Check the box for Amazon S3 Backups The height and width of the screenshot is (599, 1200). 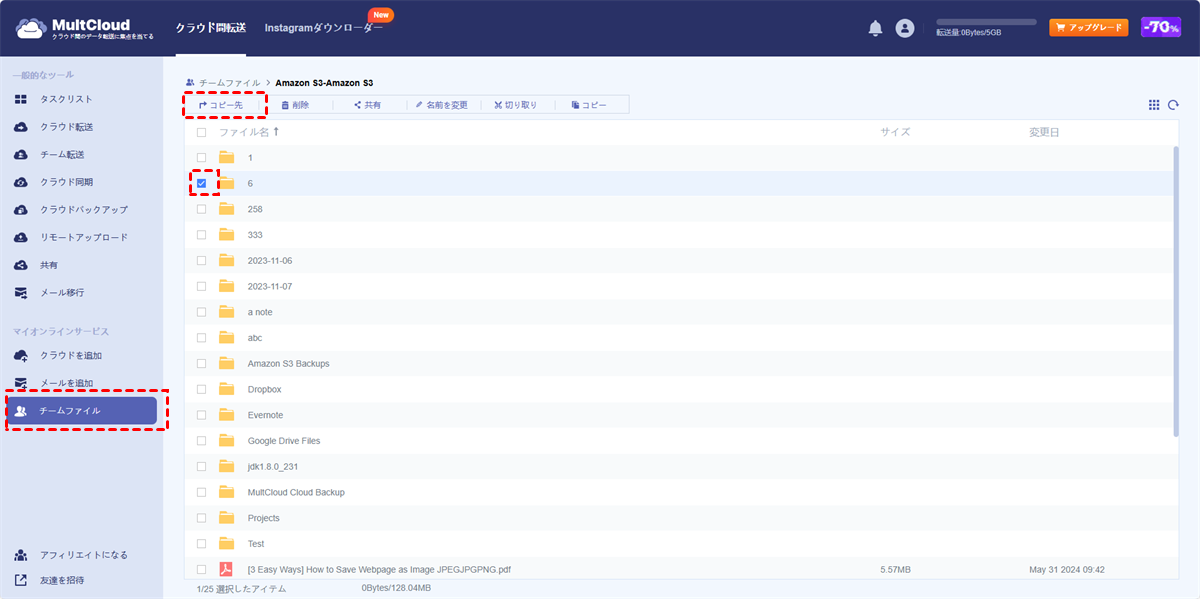(201, 364)
